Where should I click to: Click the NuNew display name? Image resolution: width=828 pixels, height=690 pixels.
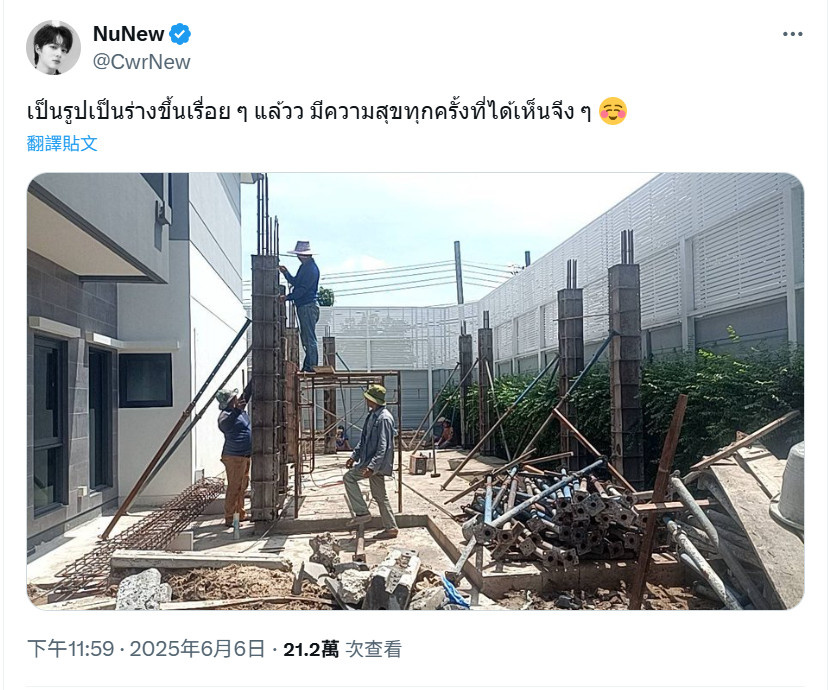point(128,34)
